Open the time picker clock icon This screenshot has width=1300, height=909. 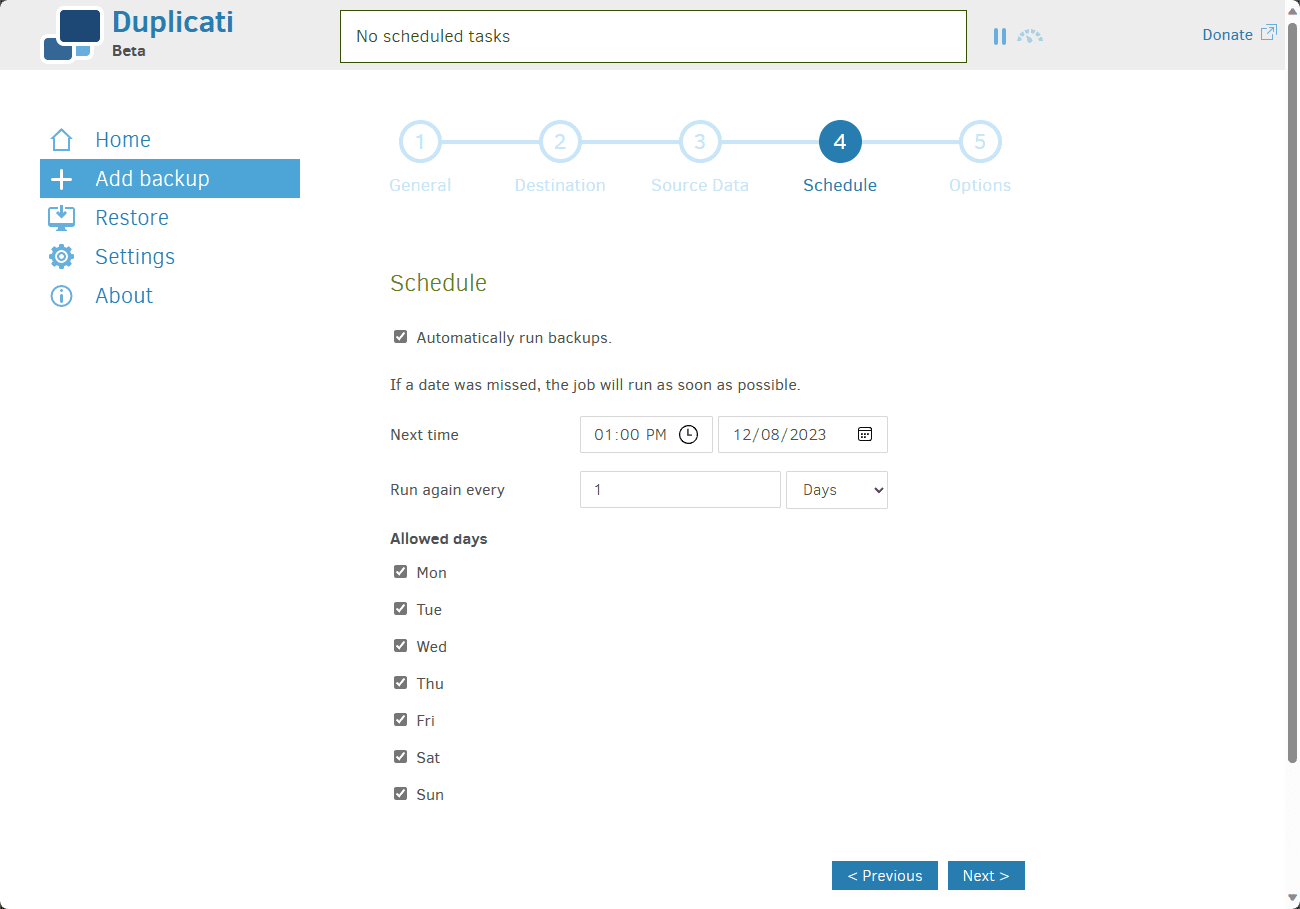[x=688, y=435]
